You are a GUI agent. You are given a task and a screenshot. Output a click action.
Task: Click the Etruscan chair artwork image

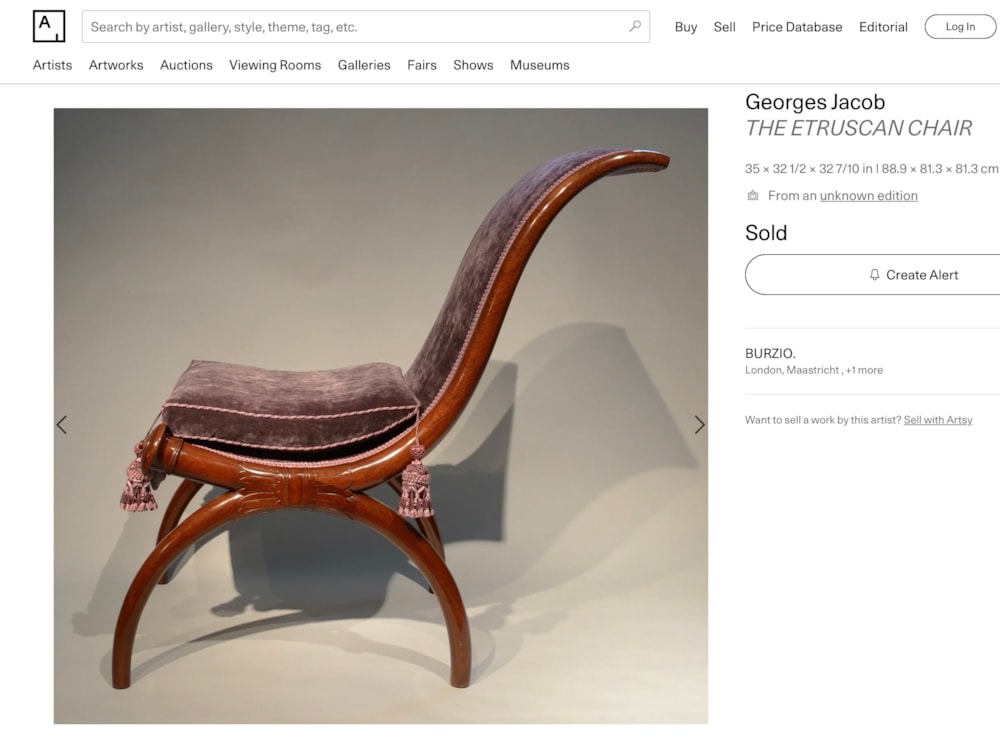coord(381,416)
